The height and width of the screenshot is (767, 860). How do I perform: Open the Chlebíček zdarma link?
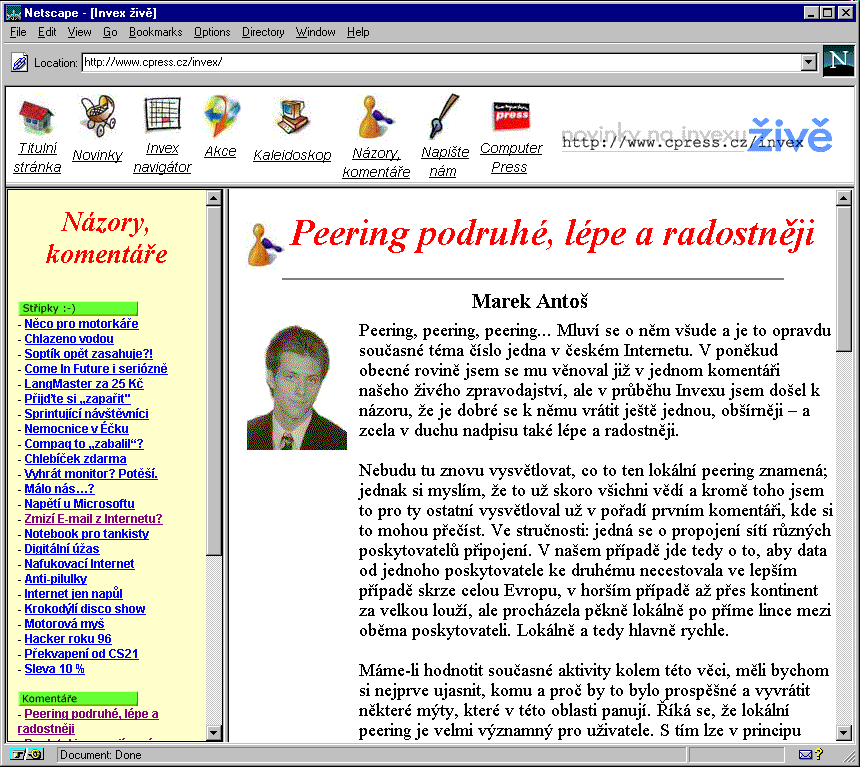[75, 459]
